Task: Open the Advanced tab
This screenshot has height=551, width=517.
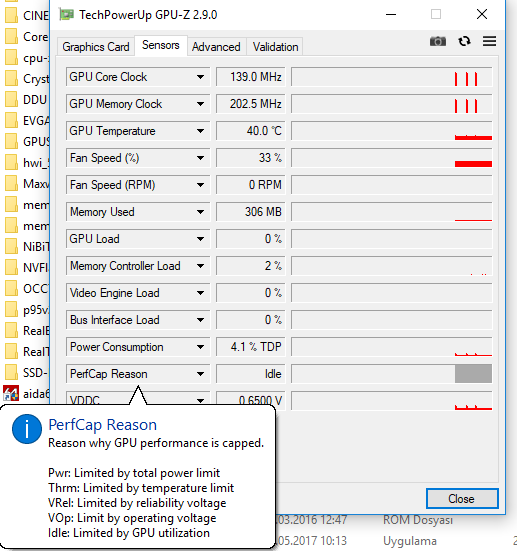Action: [216, 47]
